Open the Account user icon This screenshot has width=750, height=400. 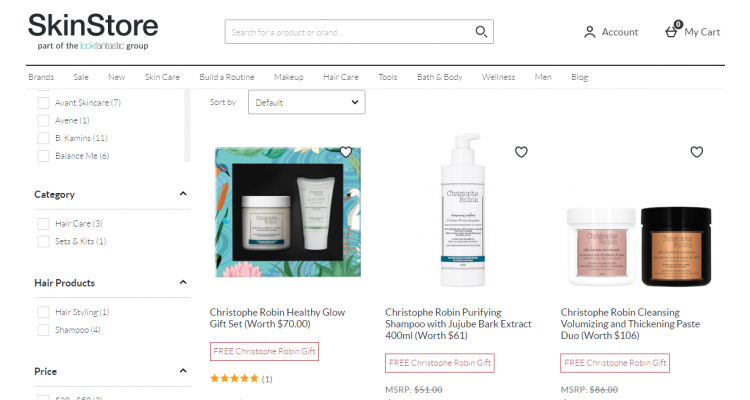[590, 32]
